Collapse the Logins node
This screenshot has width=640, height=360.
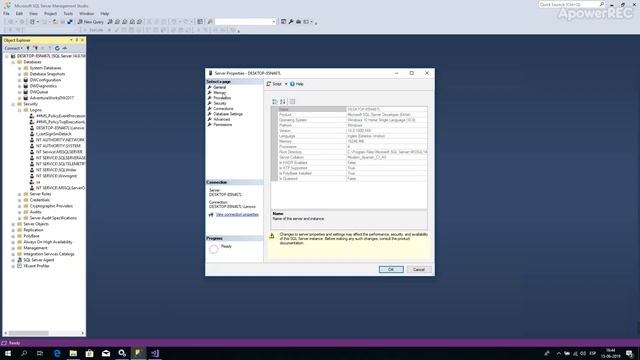[19, 110]
